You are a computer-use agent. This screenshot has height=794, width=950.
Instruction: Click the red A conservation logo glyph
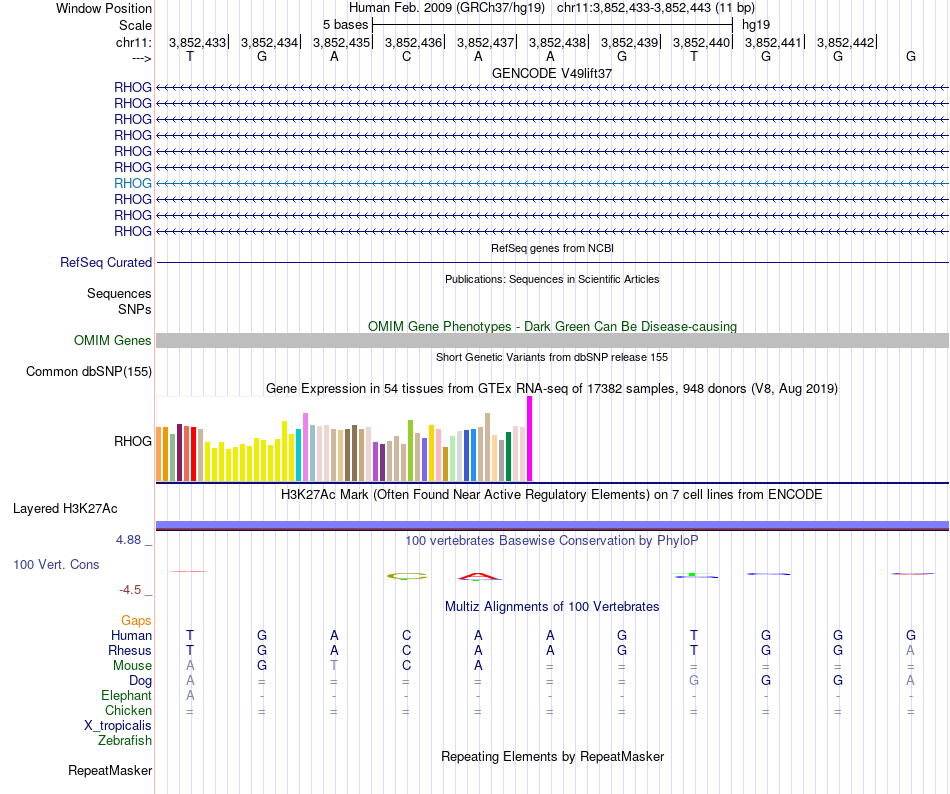click(479, 576)
